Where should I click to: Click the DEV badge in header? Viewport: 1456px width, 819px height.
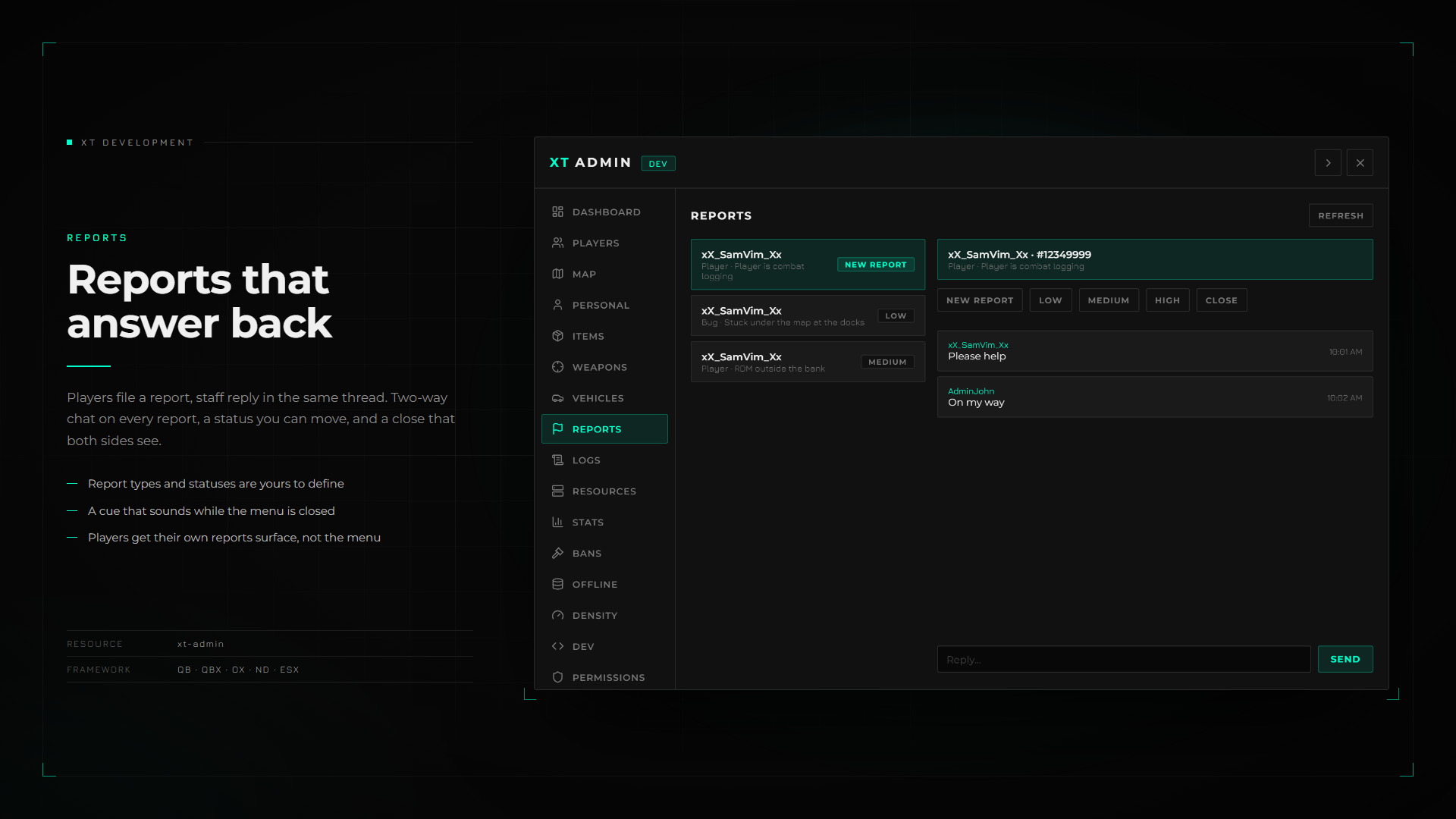(657, 164)
